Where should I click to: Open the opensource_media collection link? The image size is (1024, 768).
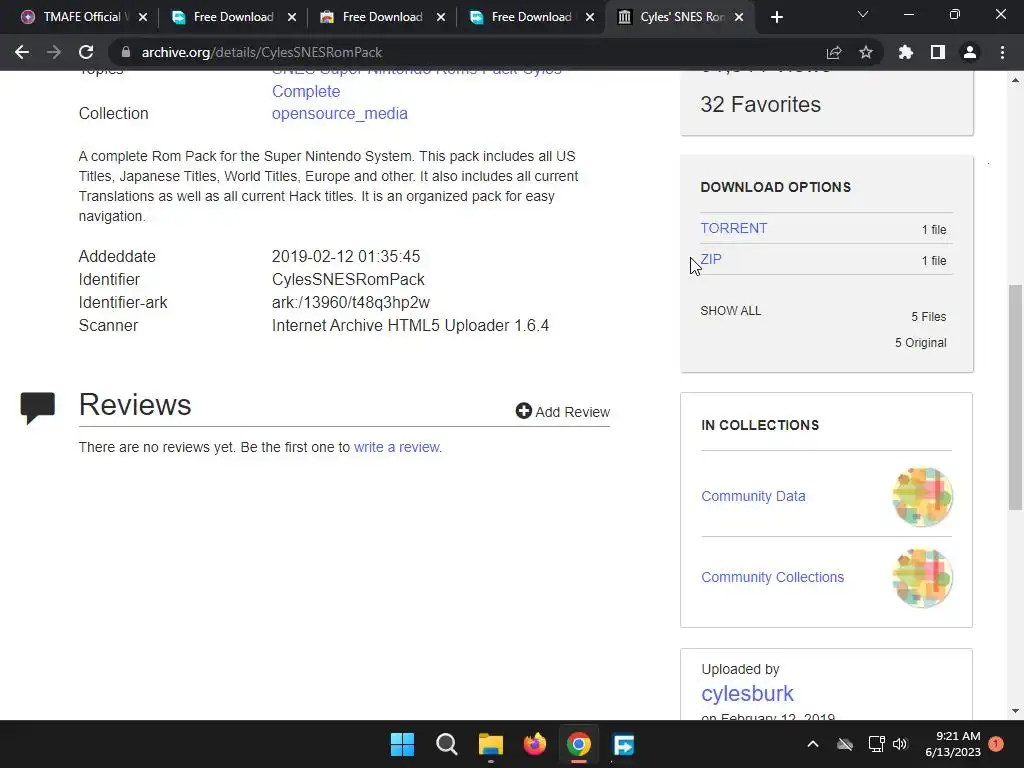pyautogui.click(x=340, y=114)
